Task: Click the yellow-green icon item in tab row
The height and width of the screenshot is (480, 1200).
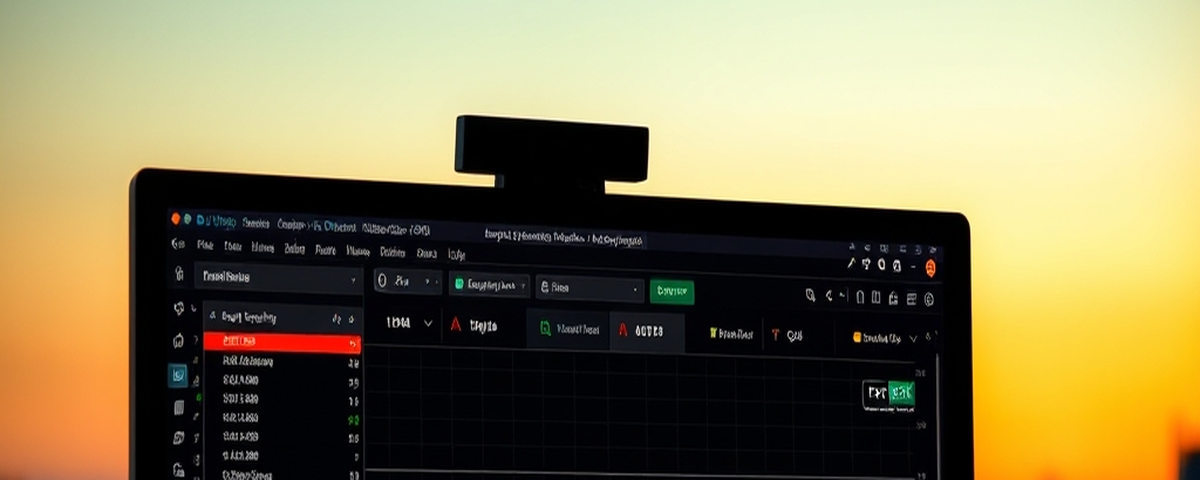Action: tap(730, 334)
